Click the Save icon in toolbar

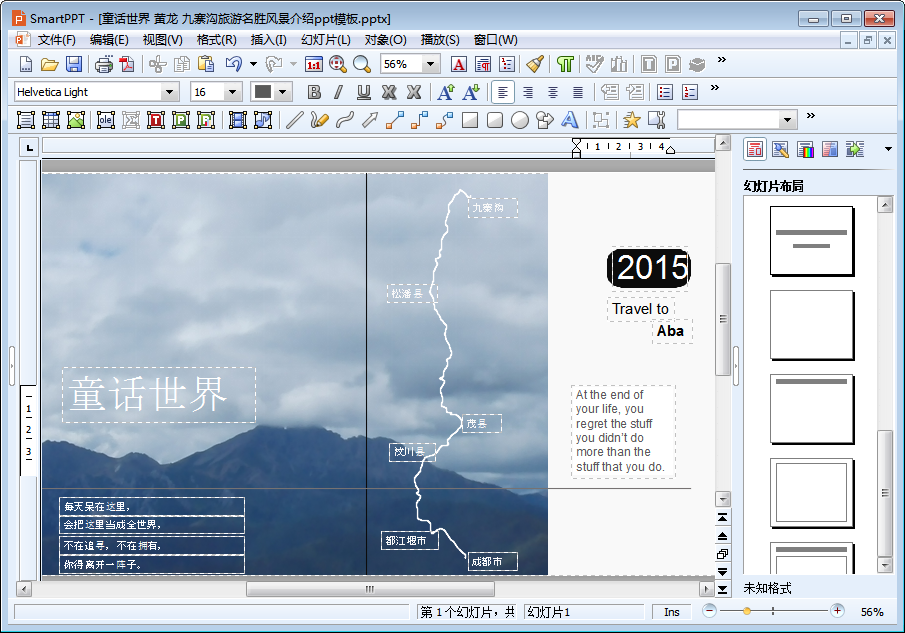[74, 64]
